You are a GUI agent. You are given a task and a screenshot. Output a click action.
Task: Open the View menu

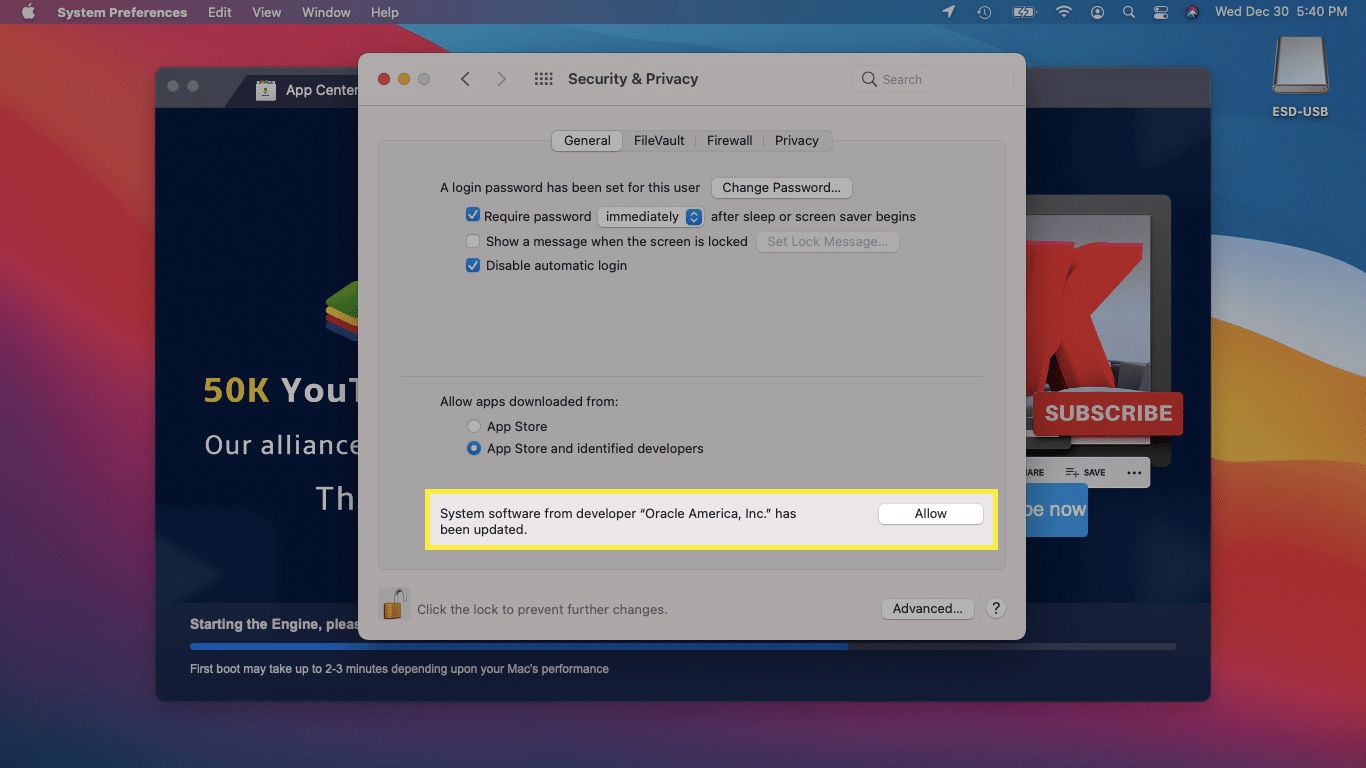(266, 12)
